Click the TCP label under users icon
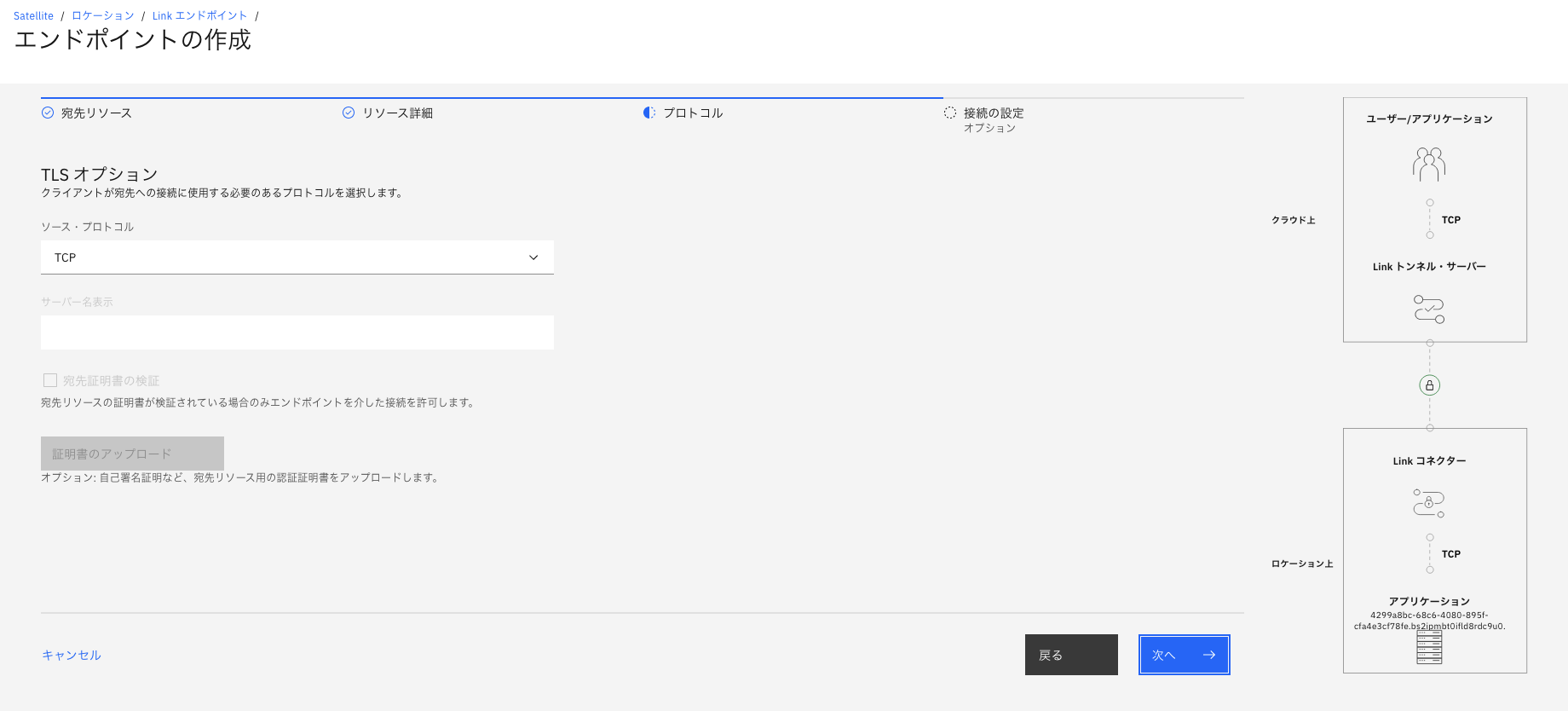1568x711 pixels. point(1451,220)
